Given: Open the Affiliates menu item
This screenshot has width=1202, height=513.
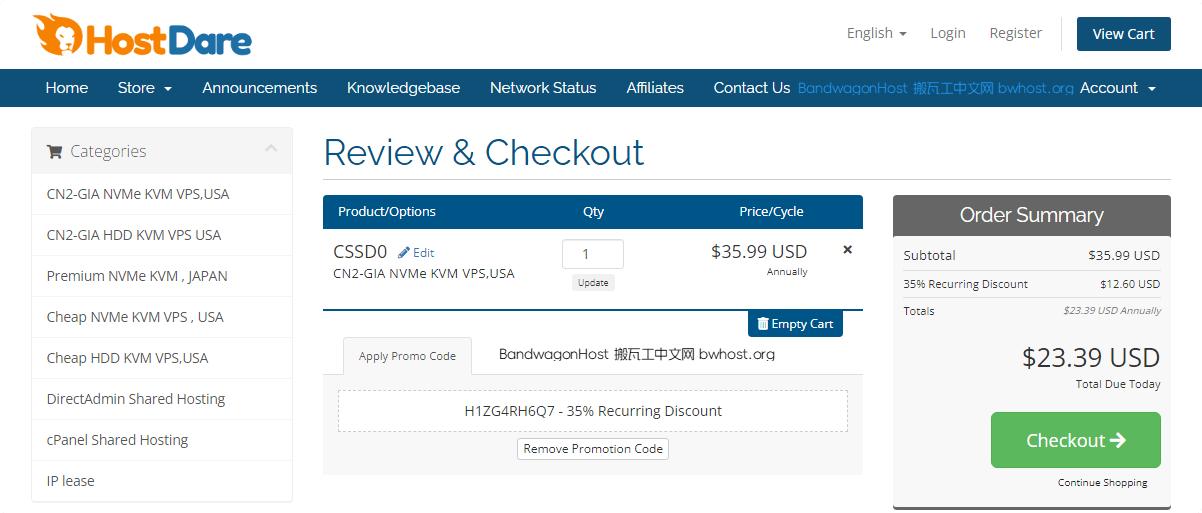Looking at the screenshot, I should click(x=655, y=88).
